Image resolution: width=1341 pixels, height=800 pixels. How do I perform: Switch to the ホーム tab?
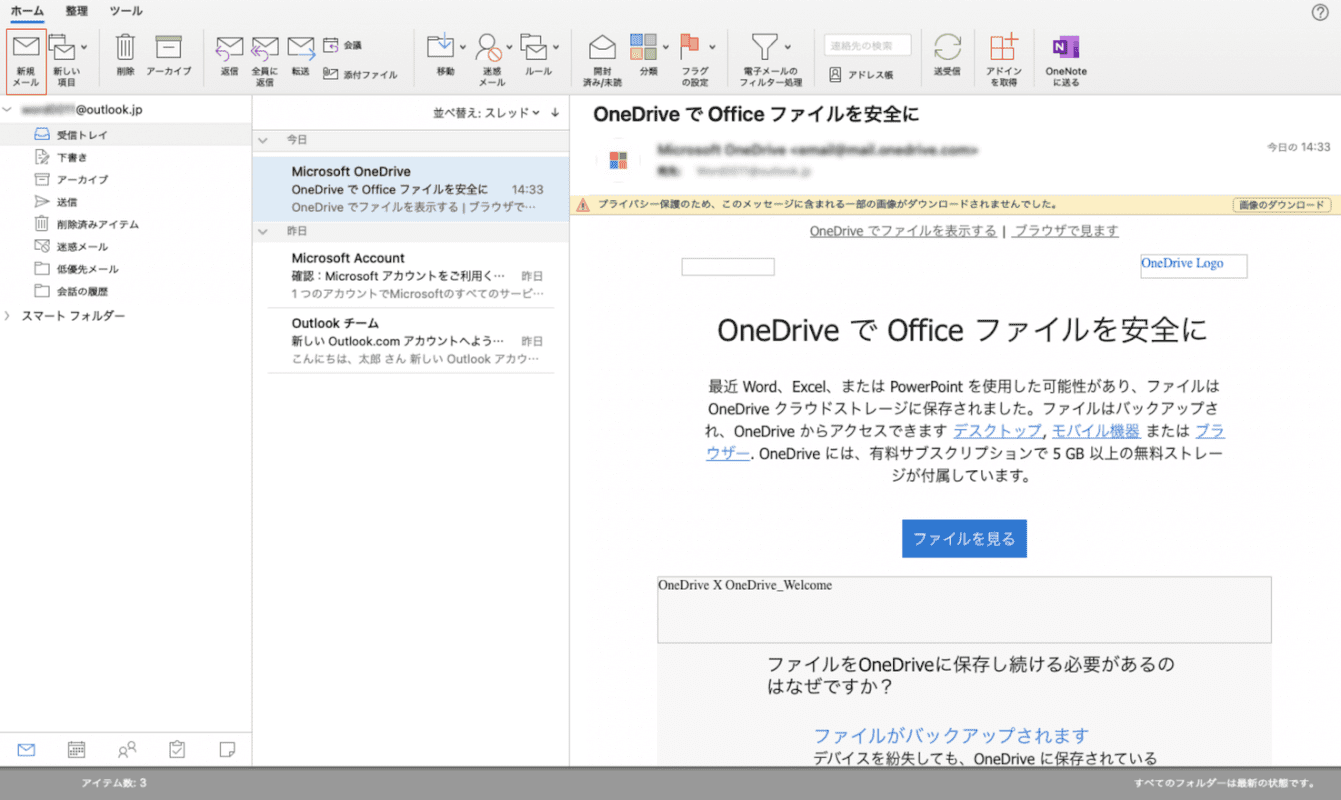(x=27, y=11)
